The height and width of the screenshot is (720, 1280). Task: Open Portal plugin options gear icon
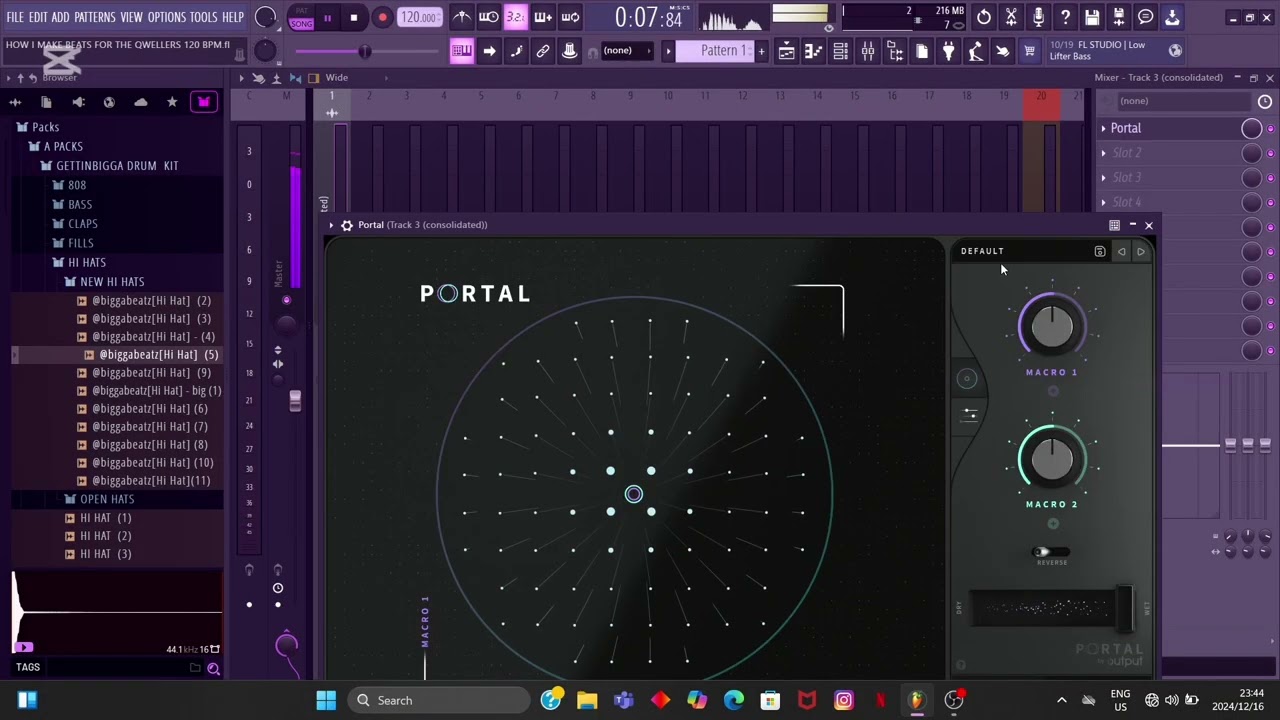click(347, 225)
